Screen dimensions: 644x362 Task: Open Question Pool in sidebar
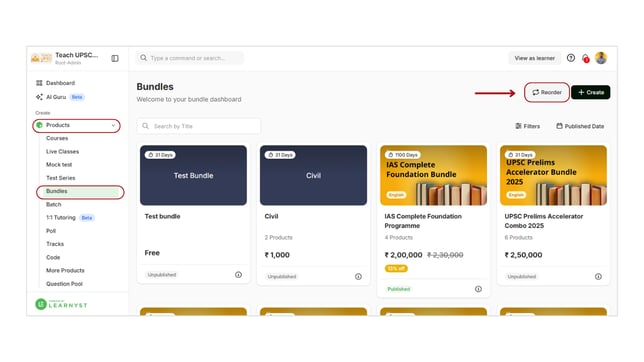click(x=64, y=284)
